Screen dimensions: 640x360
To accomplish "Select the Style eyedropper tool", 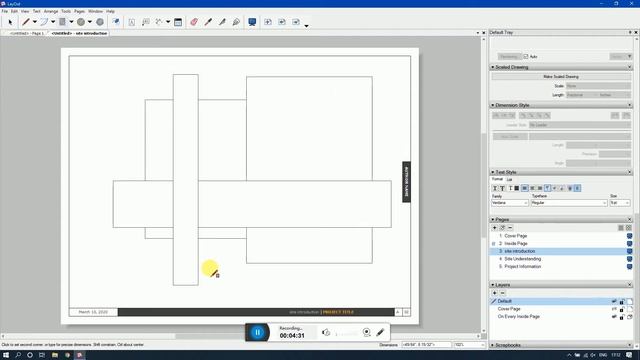I will 208,22.
